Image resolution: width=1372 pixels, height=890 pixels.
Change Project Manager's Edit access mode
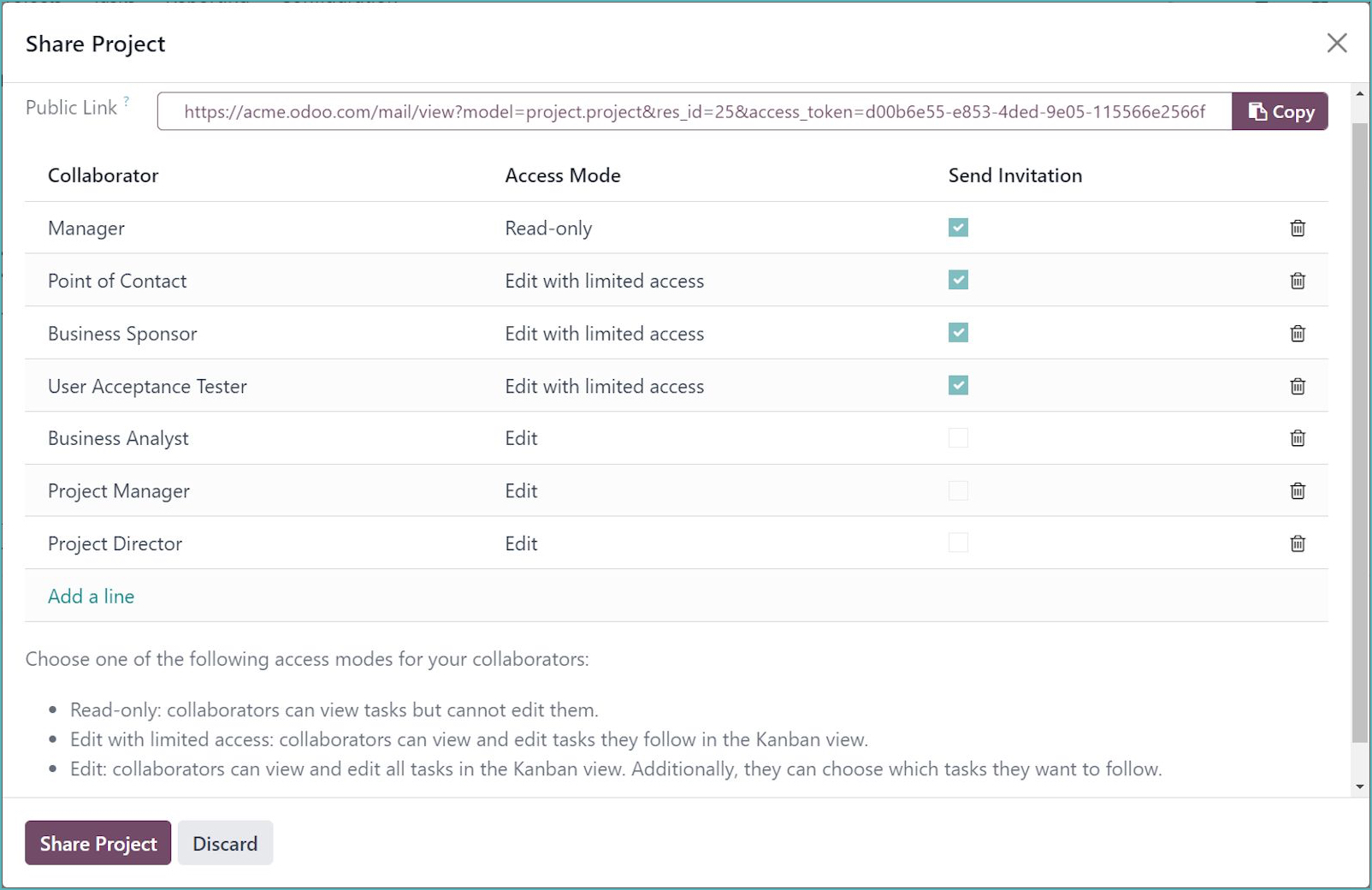pos(521,490)
